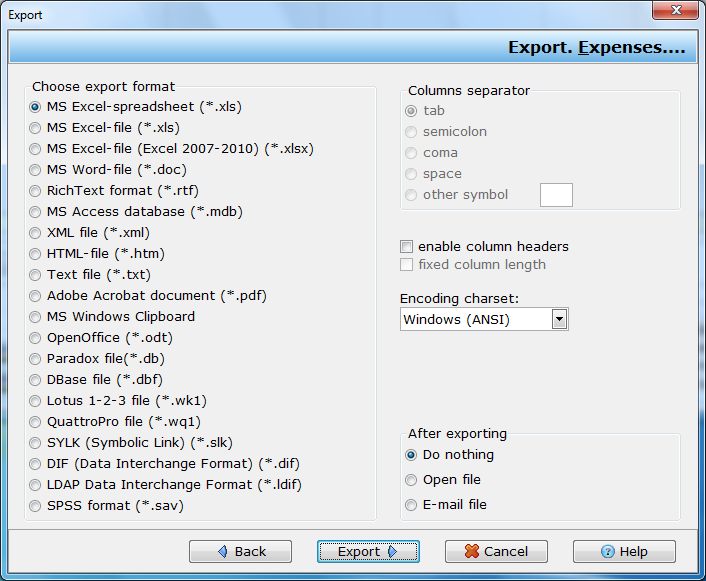This screenshot has height=581, width=706.
Task: Enable column headers checkbox
Action: coord(407,247)
